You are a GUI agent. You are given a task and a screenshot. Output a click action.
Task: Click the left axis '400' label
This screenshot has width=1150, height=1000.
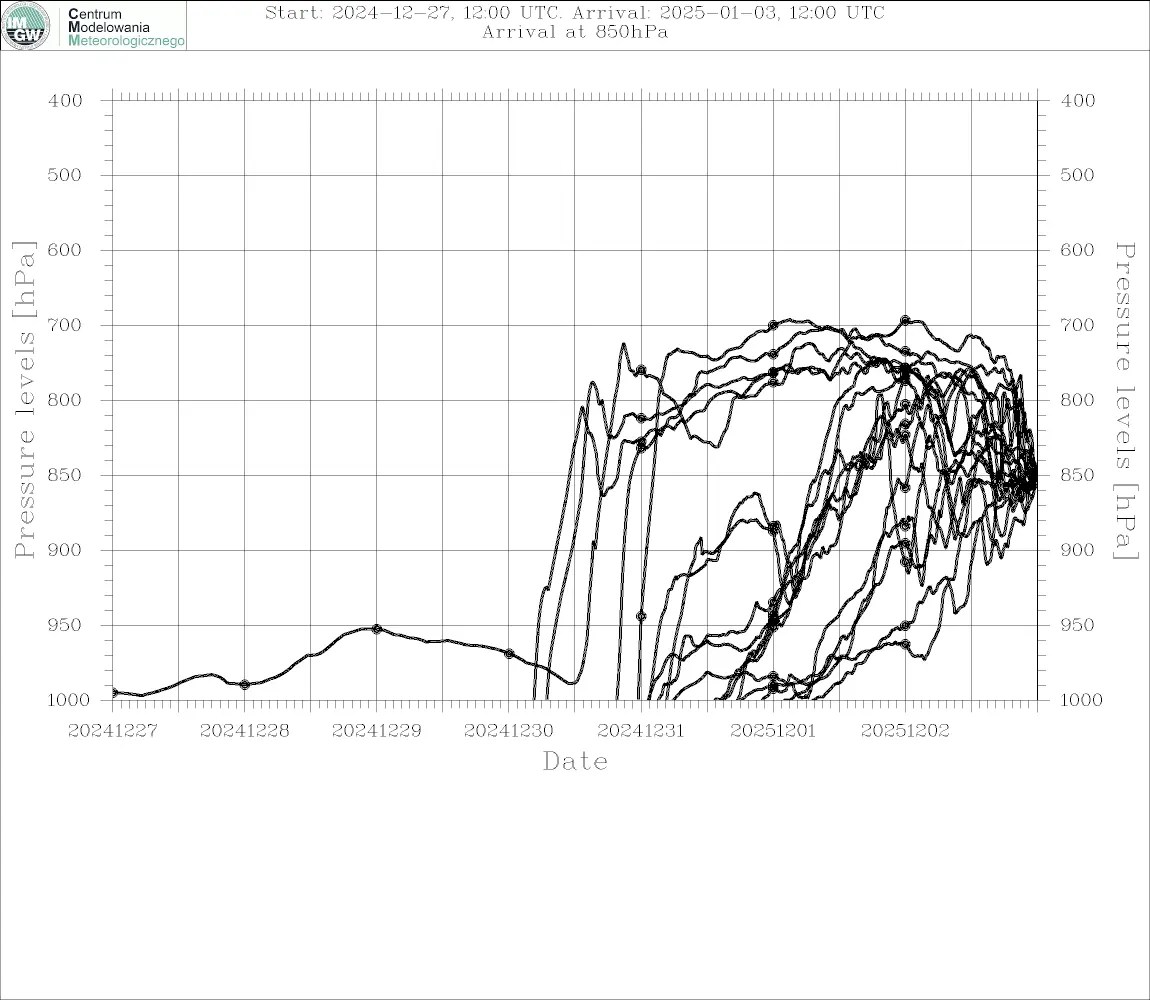coord(65,101)
